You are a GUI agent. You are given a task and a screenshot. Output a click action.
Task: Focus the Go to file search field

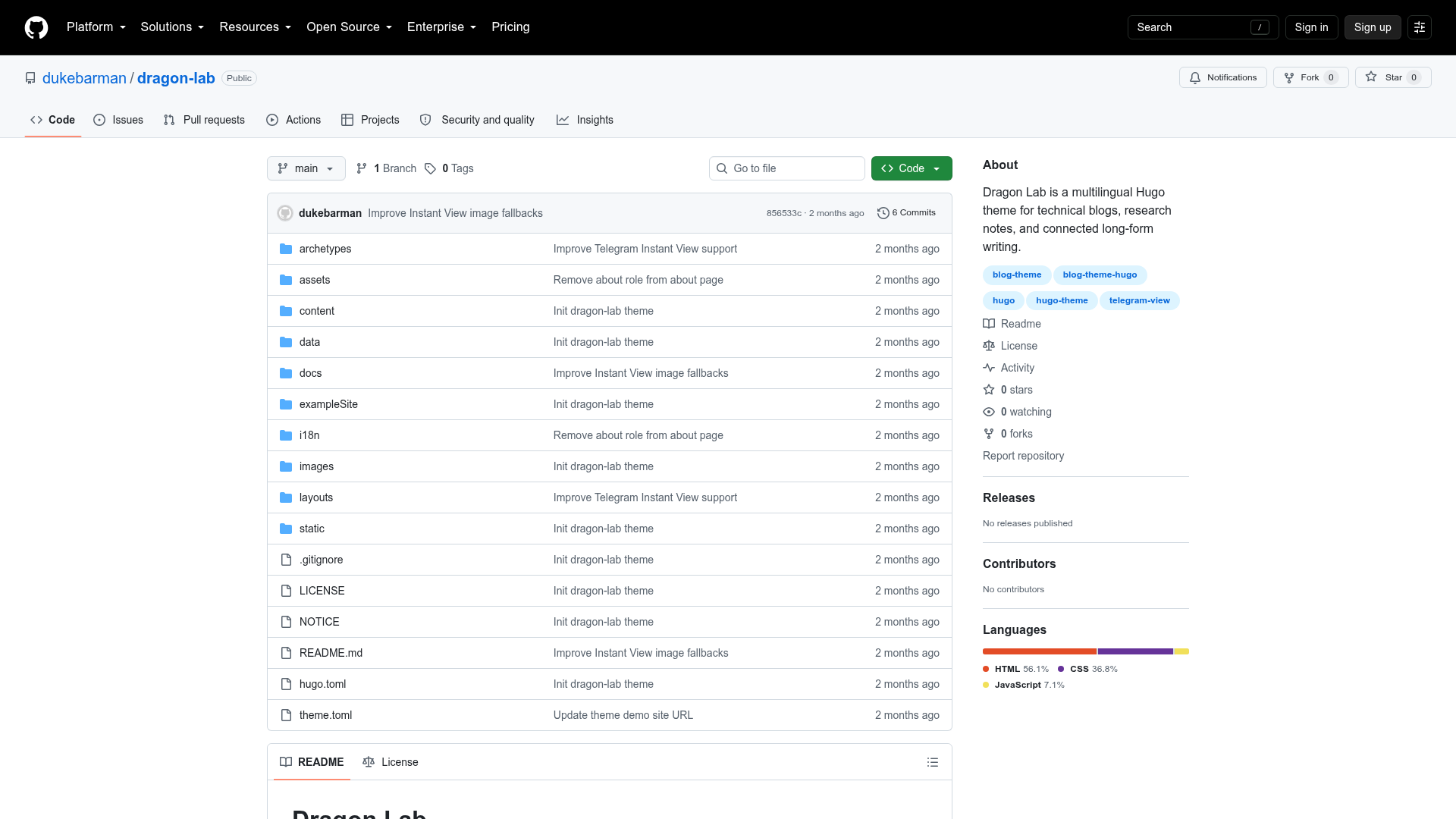click(787, 168)
